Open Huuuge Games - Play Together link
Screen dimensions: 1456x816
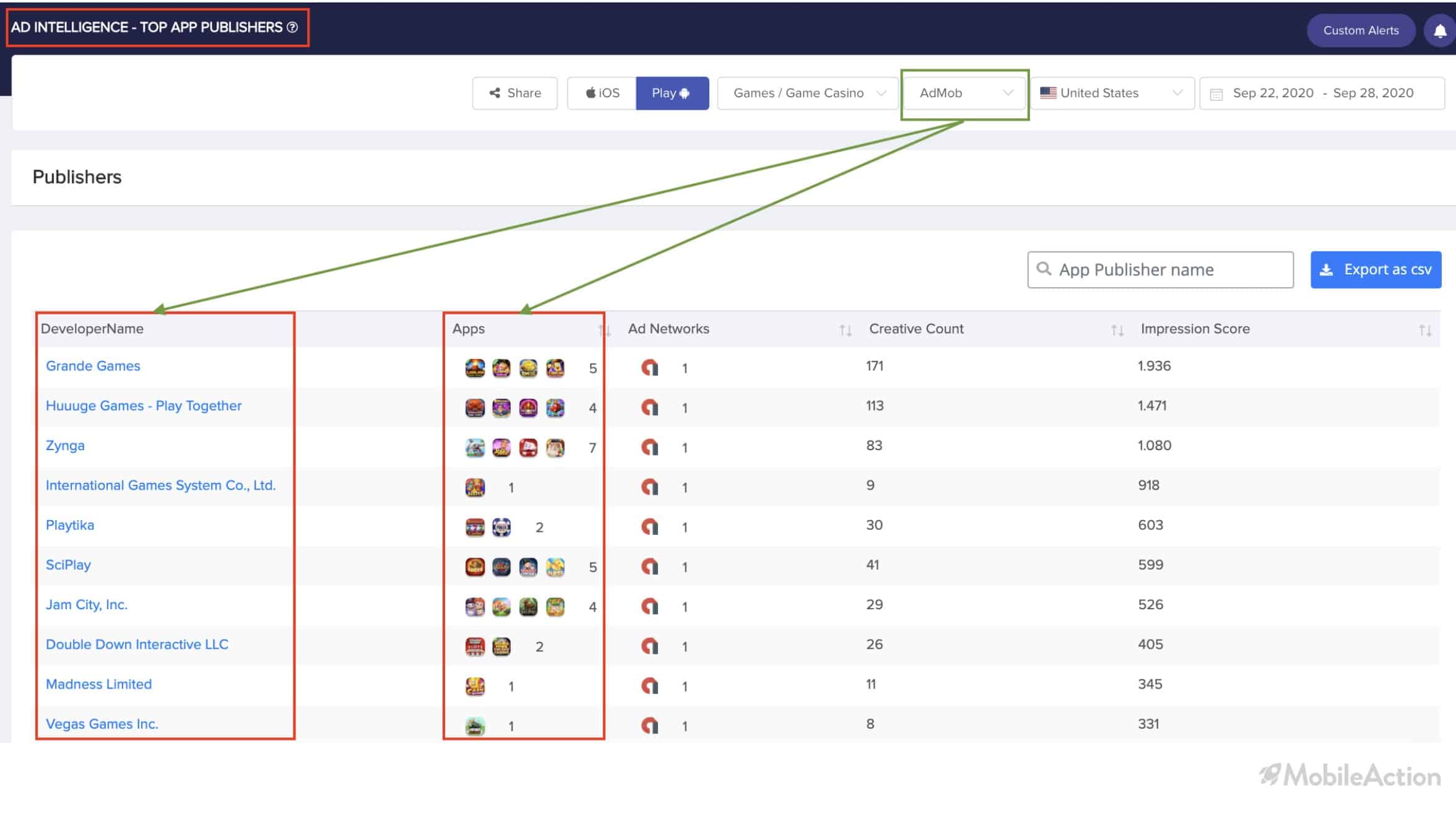(x=144, y=406)
